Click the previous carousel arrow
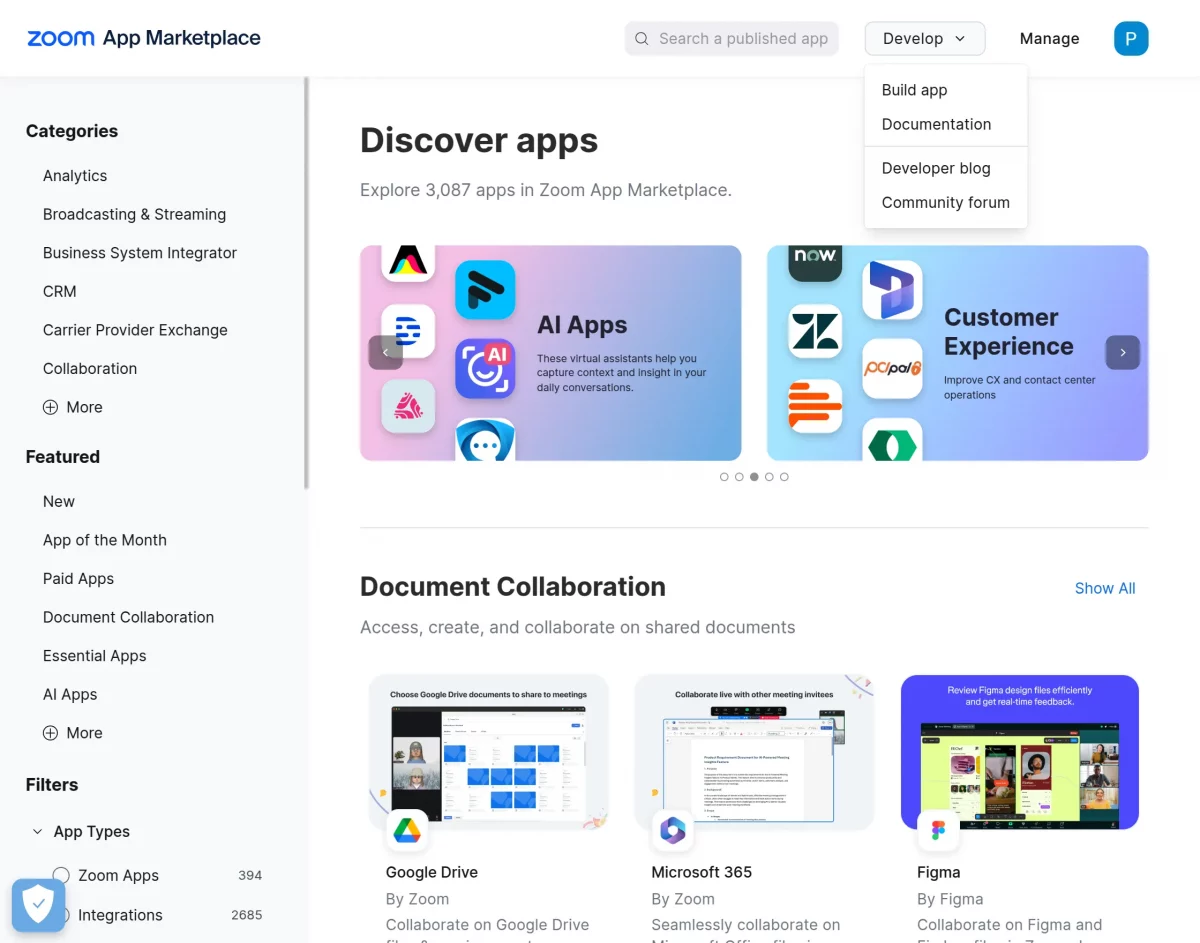 (x=385, y=352)
